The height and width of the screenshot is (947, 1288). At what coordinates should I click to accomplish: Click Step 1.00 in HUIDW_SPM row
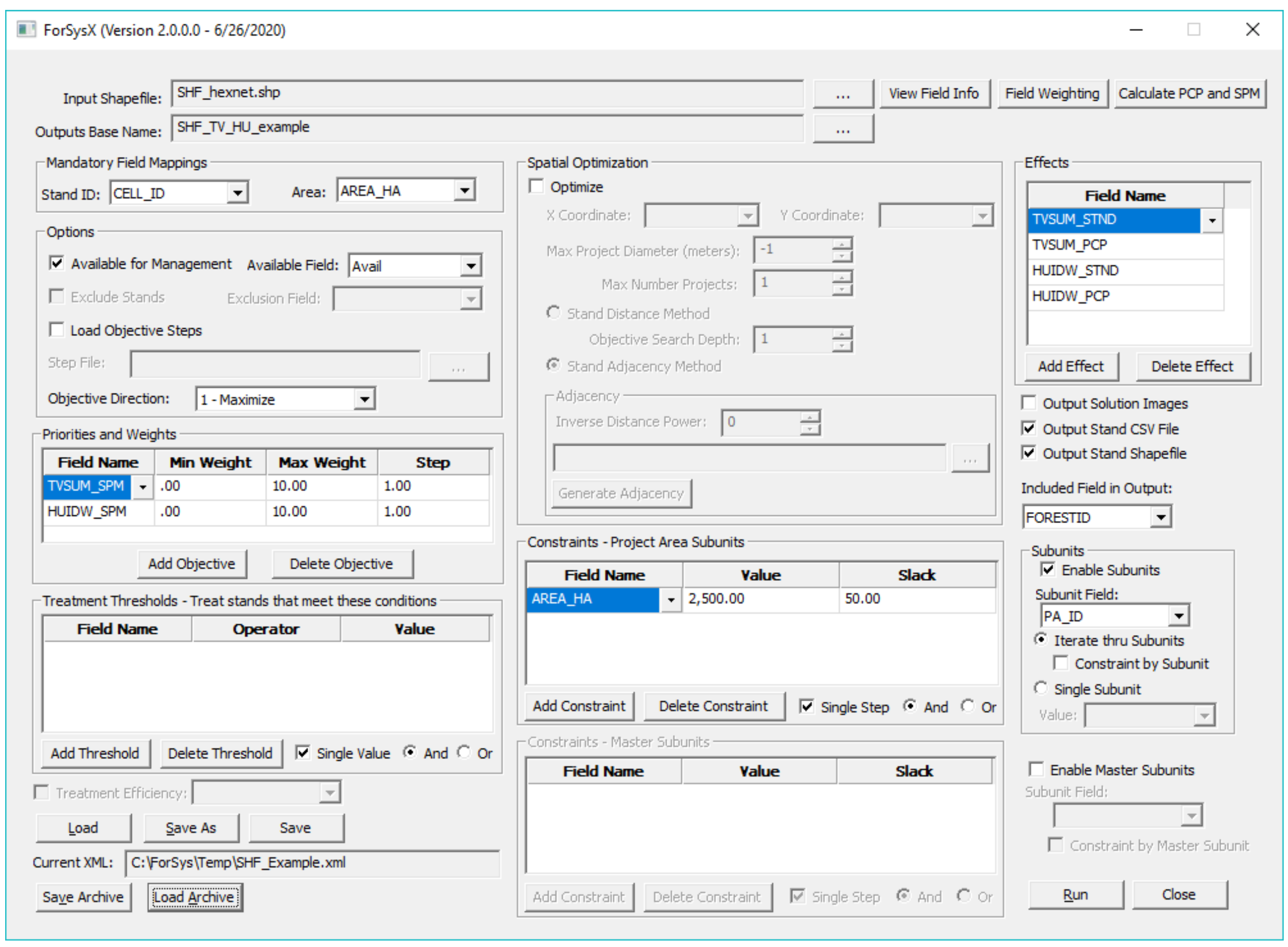(x=434, y=511)
